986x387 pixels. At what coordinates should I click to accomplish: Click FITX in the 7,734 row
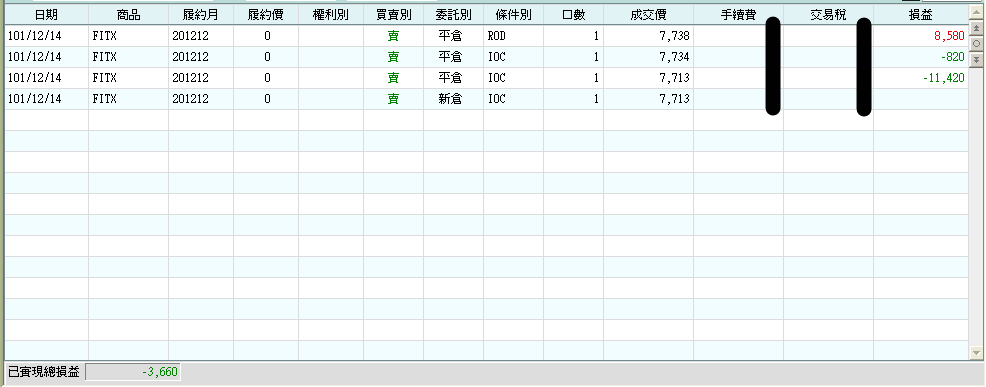tap(104, 57)
